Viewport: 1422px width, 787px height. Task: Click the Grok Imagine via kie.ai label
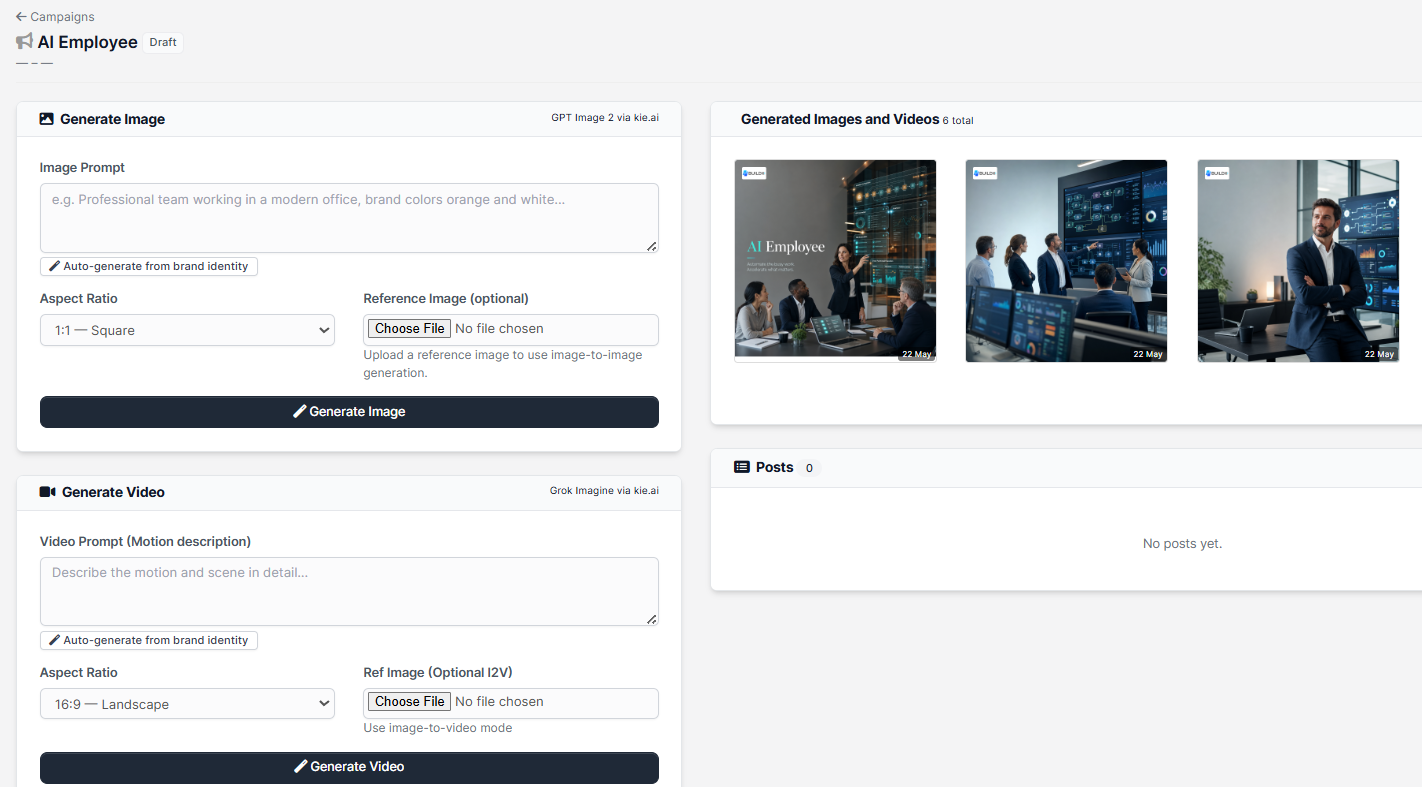point(604,490)
